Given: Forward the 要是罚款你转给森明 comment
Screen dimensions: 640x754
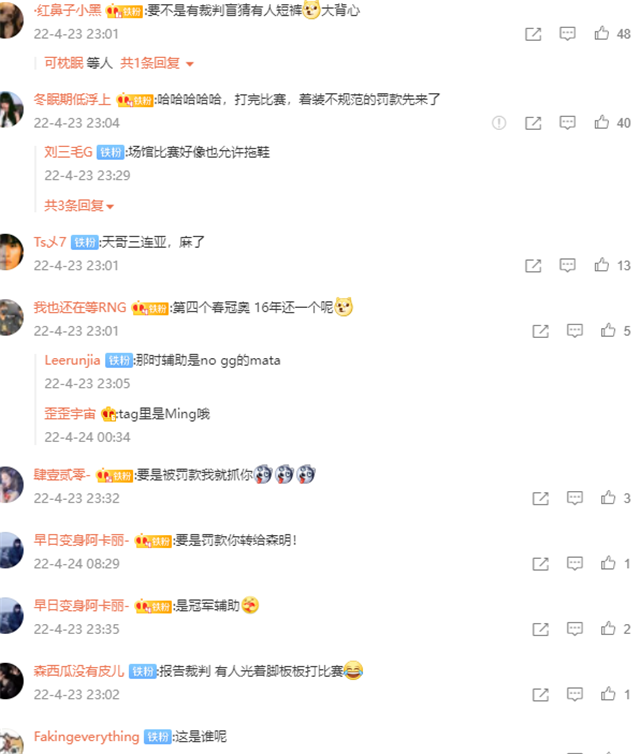Looking at the screenshot, I should click(540, 564).
